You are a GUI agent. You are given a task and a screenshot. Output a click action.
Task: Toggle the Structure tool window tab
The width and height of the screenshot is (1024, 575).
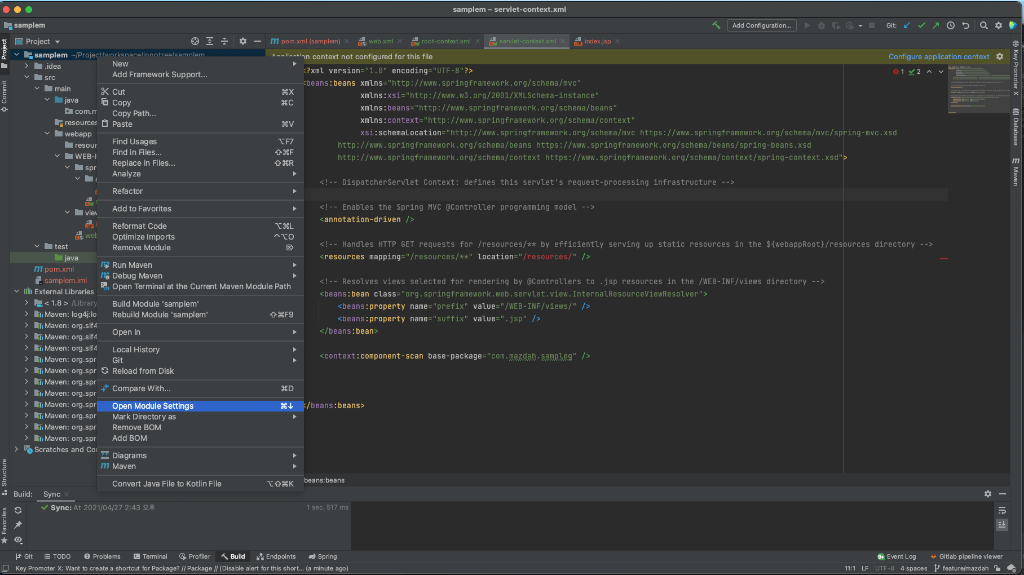pyautogui.click(x=4, y=476)
